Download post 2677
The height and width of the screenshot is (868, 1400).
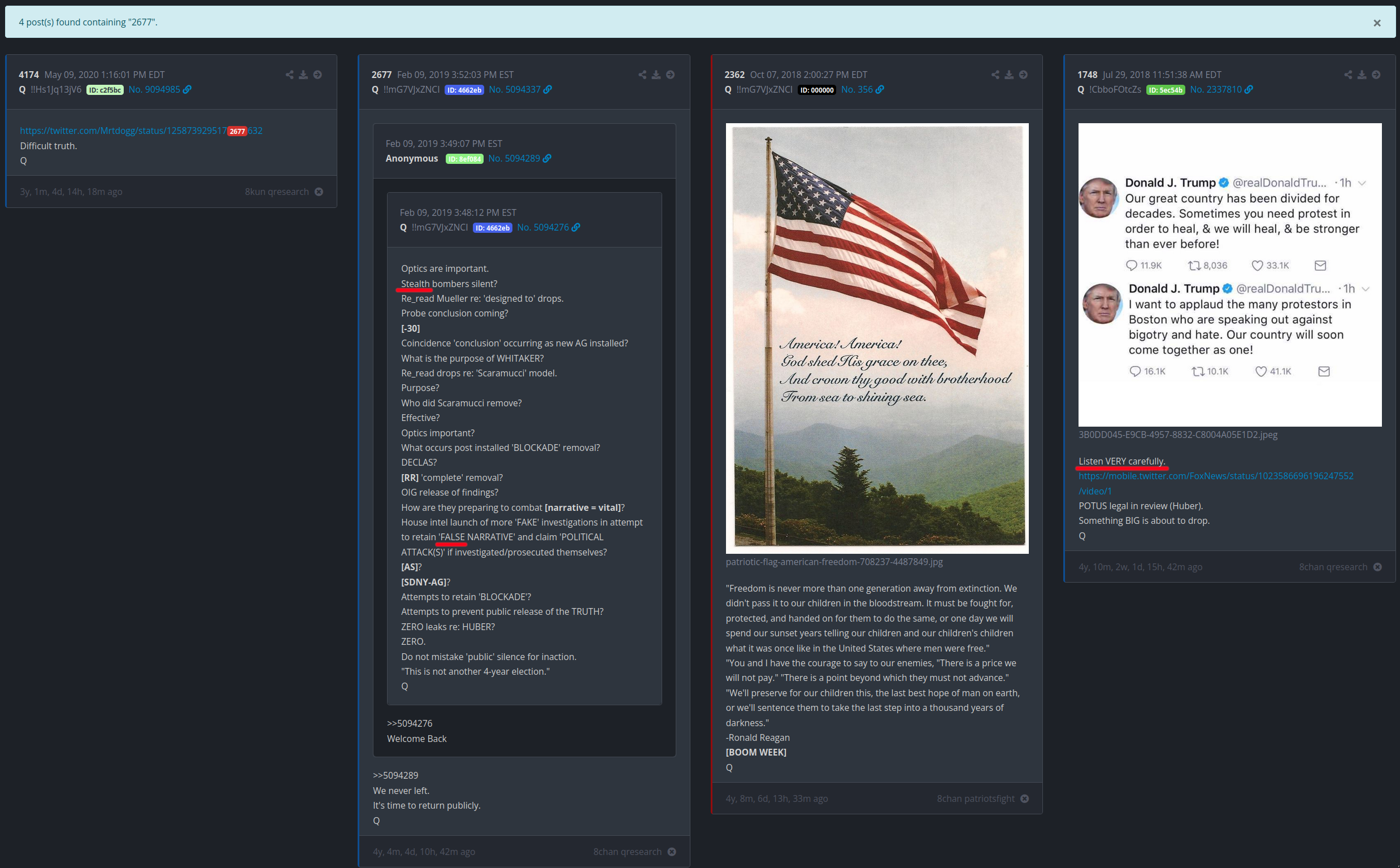click(x=656, y=75)
